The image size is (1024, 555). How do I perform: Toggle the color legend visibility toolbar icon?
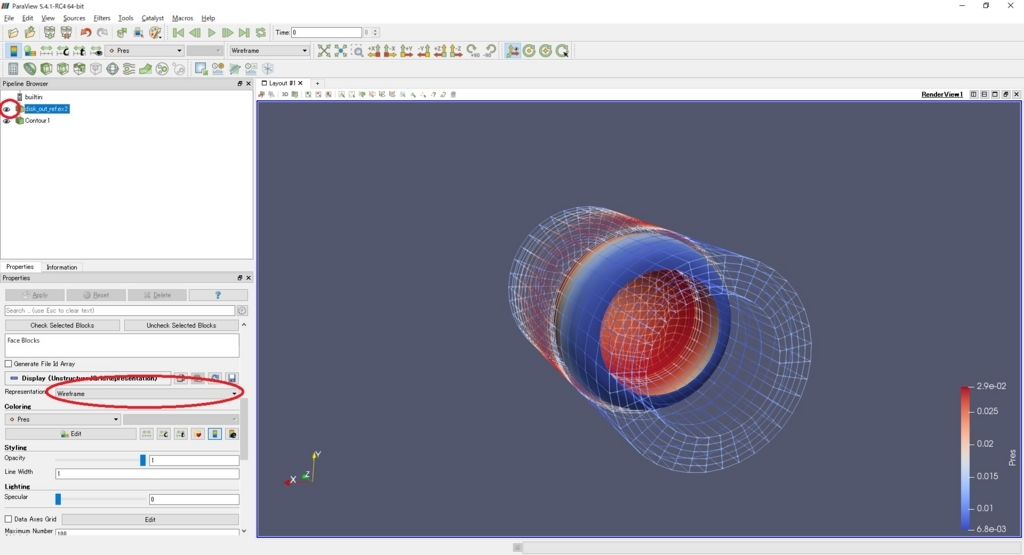(x=13, y=51)
